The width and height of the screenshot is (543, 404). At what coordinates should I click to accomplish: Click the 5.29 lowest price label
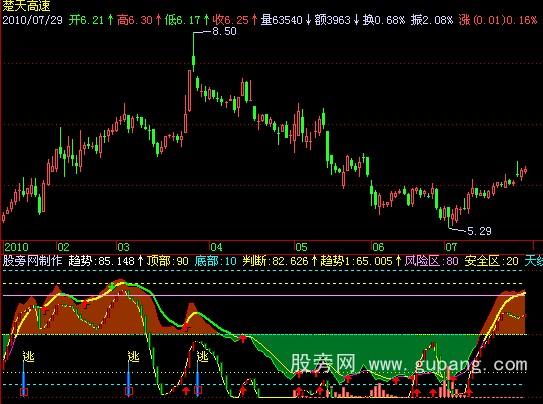point(479,231)
